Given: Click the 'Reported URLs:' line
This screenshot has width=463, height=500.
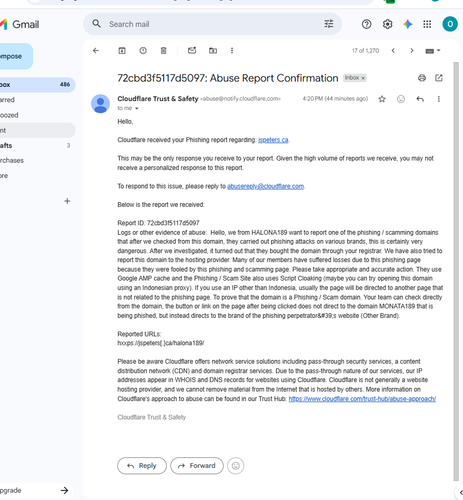Looking at the screenshot, I should [x=139, y=334].
